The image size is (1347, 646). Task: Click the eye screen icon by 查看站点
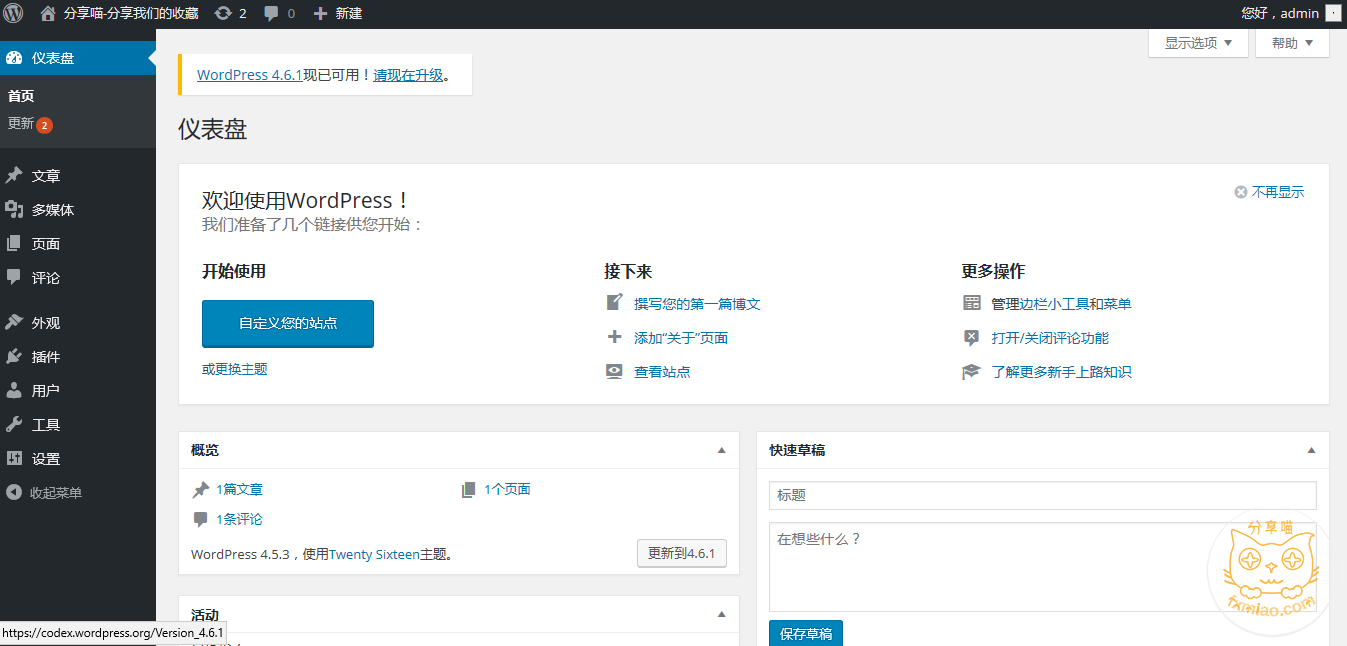click(615, 371)
